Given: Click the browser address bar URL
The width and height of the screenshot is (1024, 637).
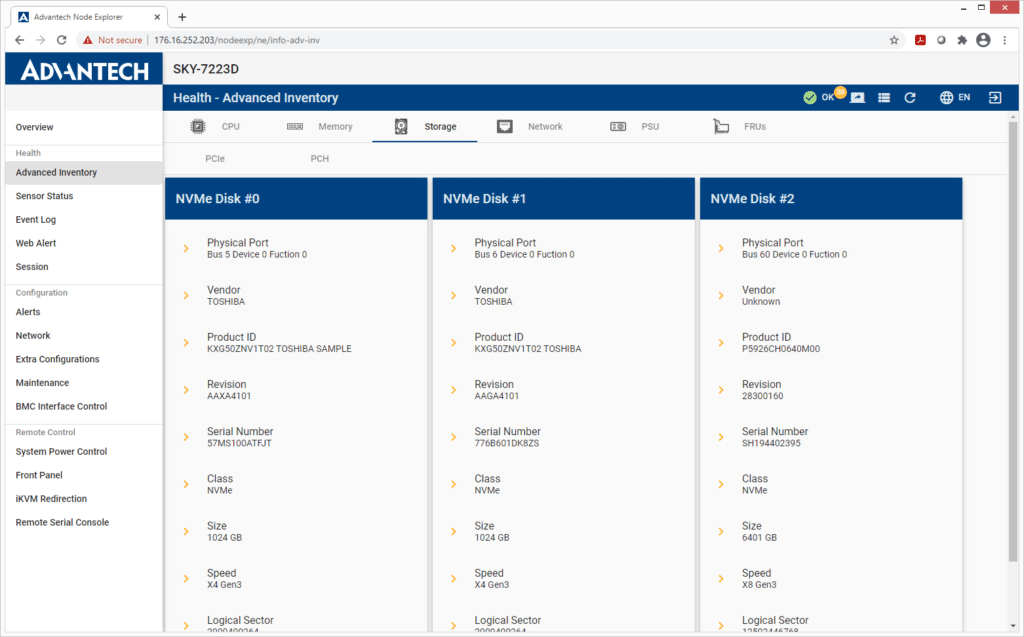Looking at the screenshot, I should pyautogui.click(x=237, y=40).
